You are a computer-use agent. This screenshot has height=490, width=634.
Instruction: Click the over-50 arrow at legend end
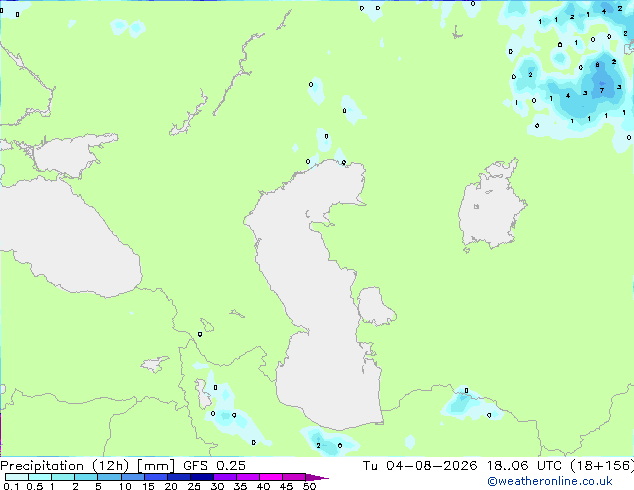coord(317,477)
